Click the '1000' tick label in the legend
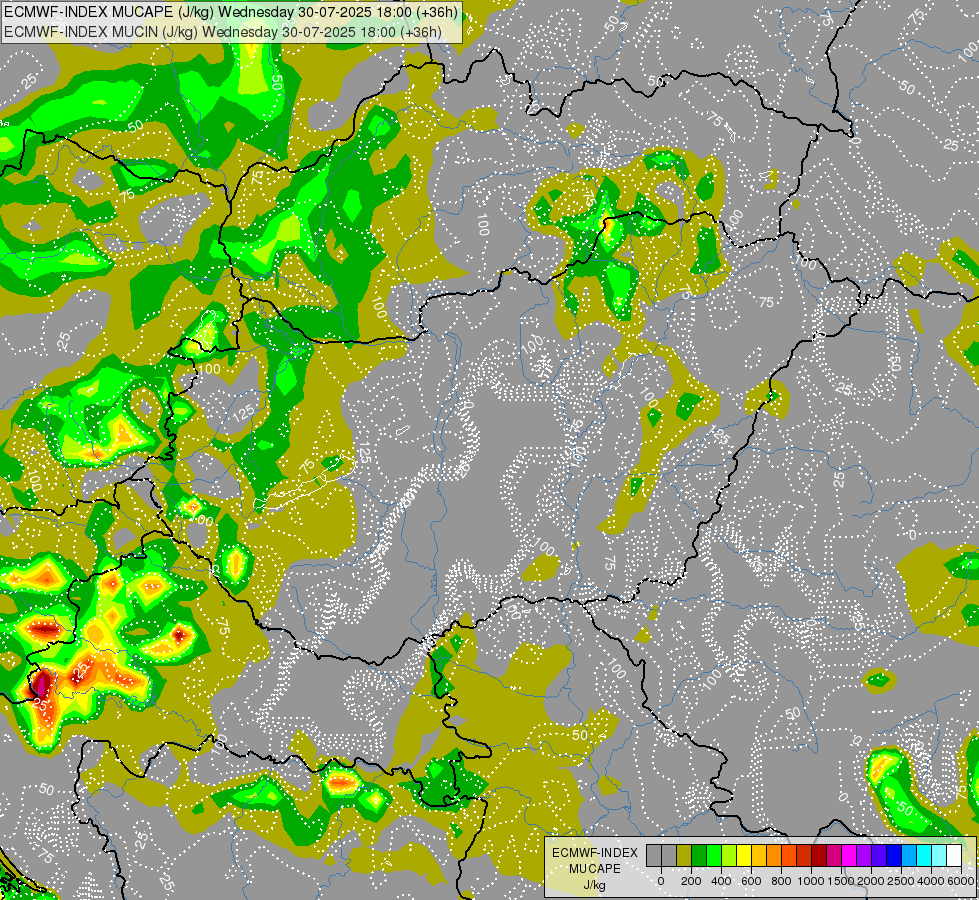The height and width of the screenshot is (900, 979). click(x=811, y=881)
